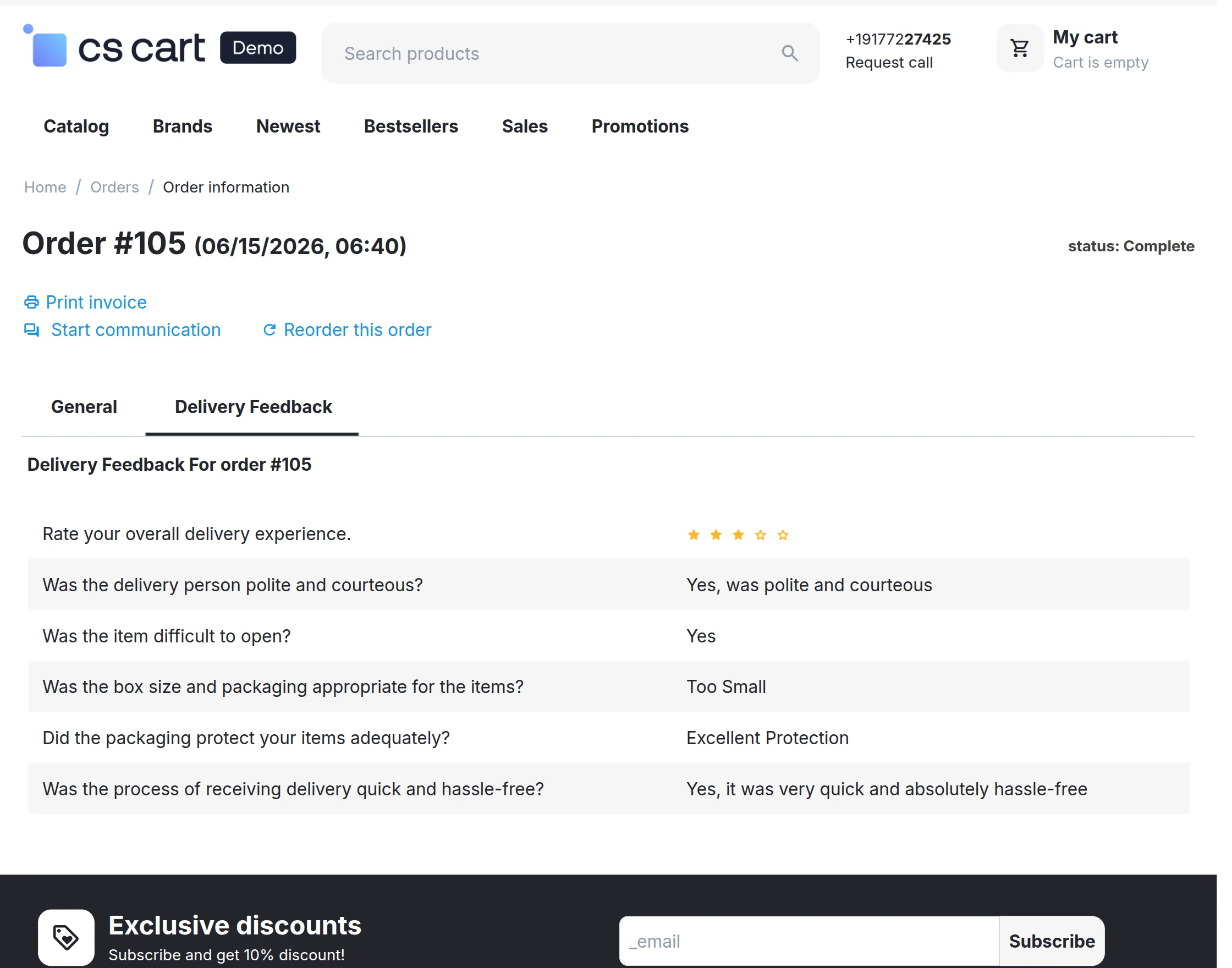Click the 'Cart is empty' text
Screen dimensions: 1232x968
[1101, 62]
